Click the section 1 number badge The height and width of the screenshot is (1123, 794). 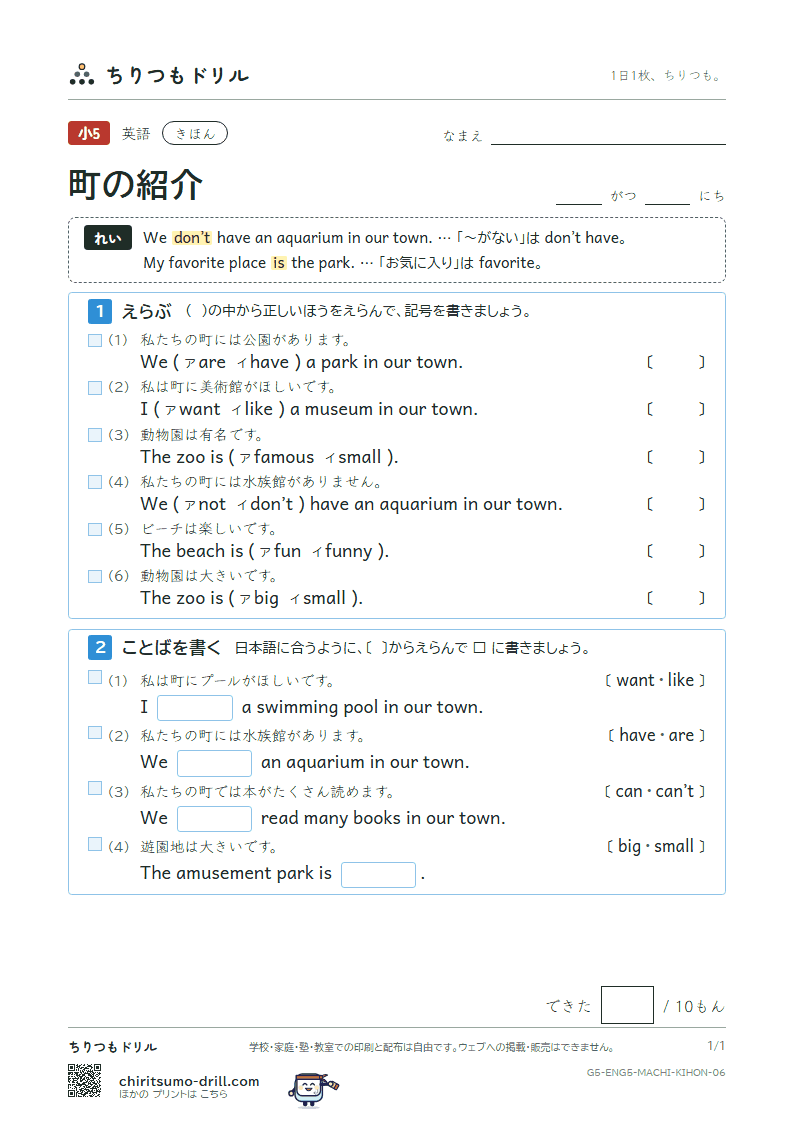pyautogui.click(x=100, y=311)
